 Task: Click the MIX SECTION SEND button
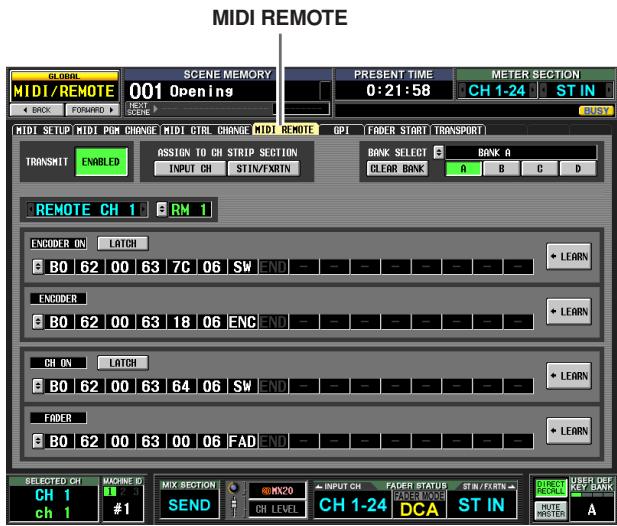[189, 505]
